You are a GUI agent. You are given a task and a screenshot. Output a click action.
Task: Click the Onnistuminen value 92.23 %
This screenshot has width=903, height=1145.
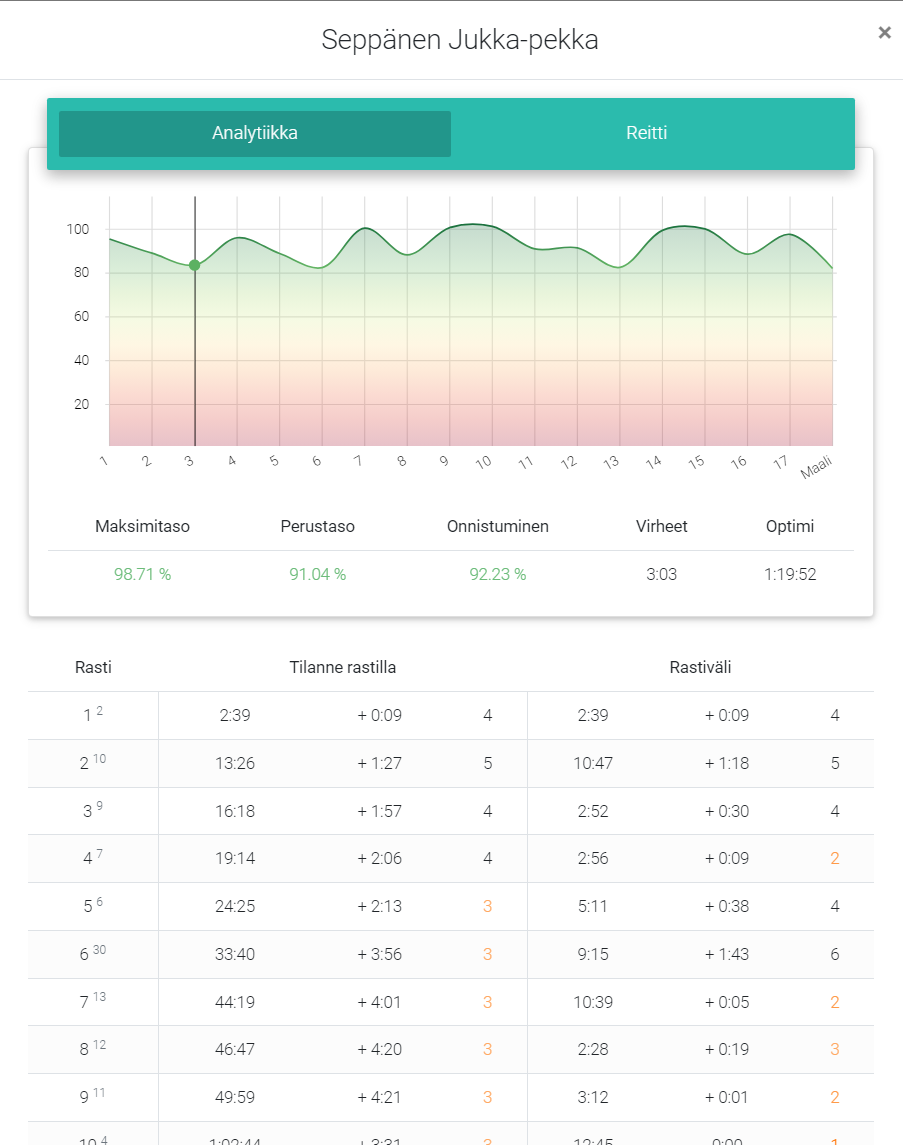(x=497, y=574)
